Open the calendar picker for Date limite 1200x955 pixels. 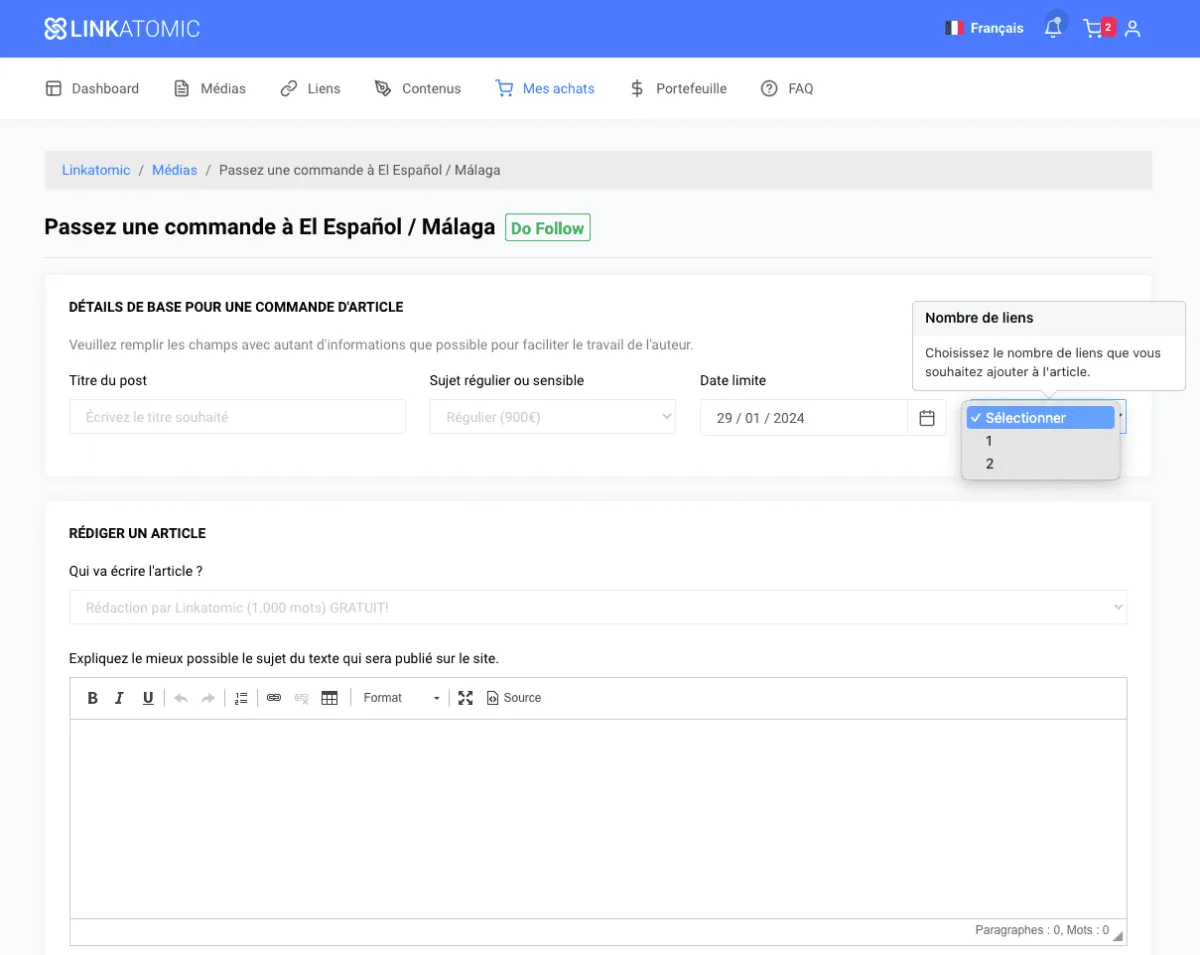(927, 418)
